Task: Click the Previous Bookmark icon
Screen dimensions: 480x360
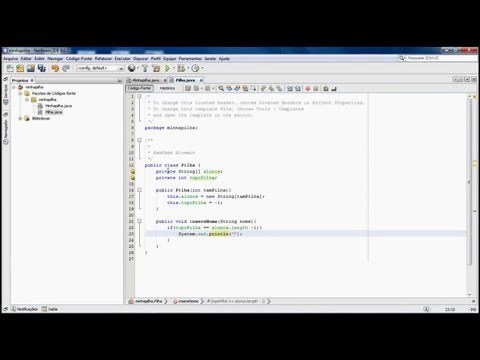Action: (x=263, y=88)
